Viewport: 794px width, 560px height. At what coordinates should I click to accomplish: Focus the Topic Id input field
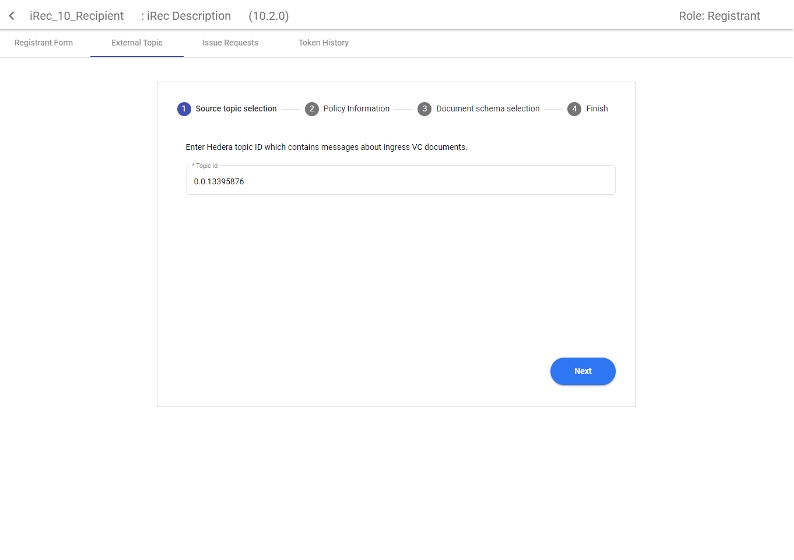[x=400, y=181]
